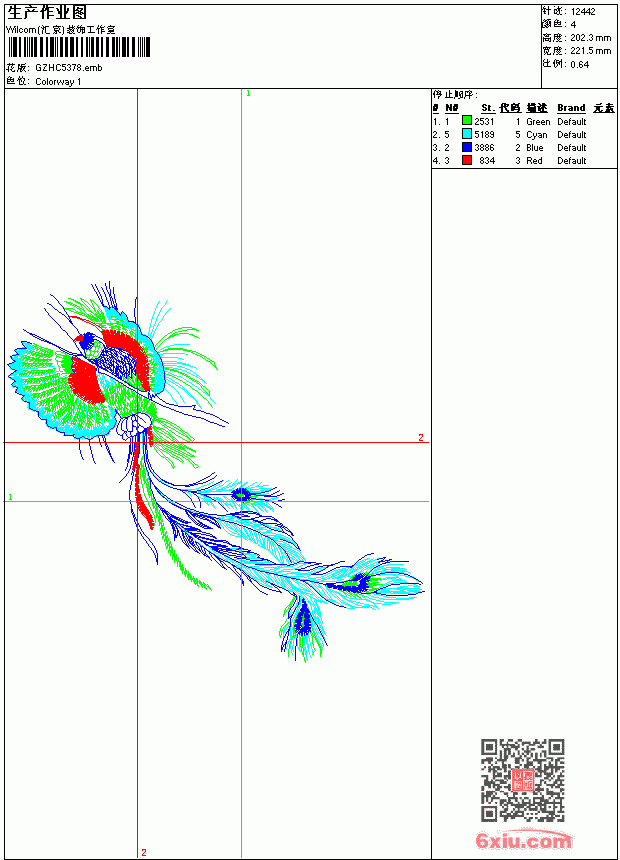The width and height of the screenshot is (620, 860).
Task: Click the green color swatch in stop sequence
Action: [467, 121]
